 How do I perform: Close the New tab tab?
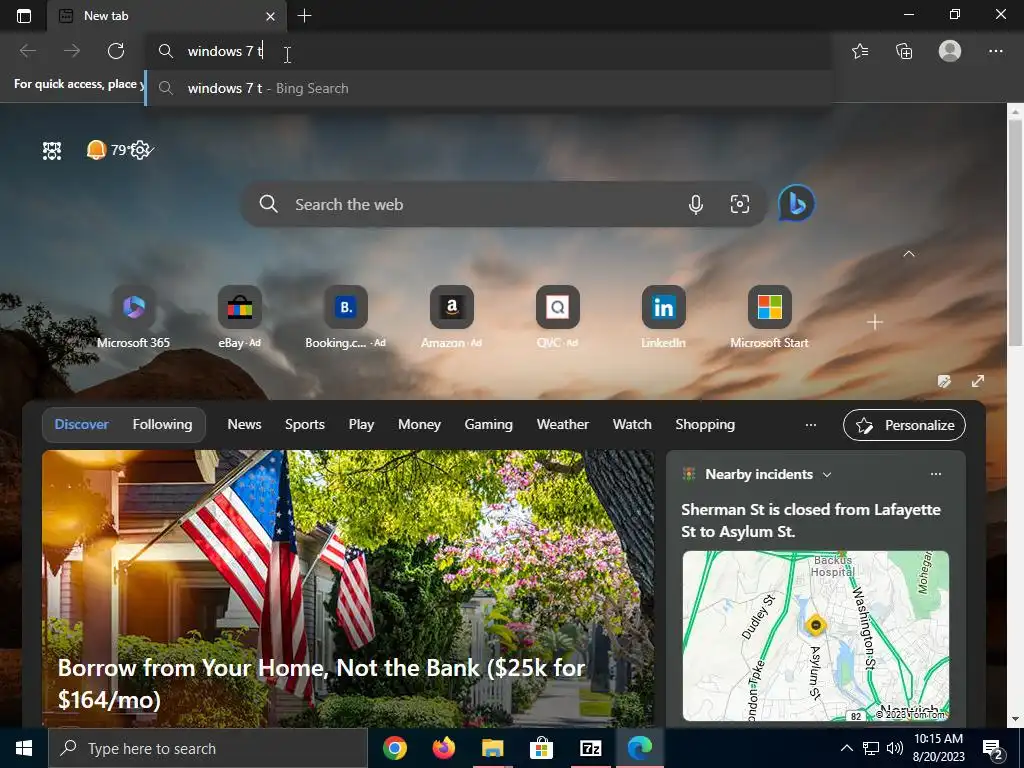[271, 16]
